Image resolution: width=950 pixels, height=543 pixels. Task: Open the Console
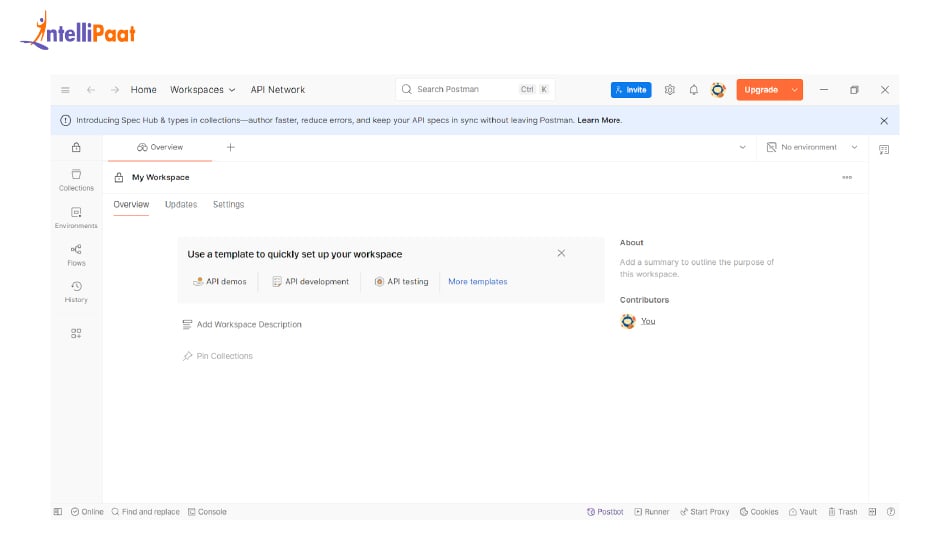tap(207, 511)
